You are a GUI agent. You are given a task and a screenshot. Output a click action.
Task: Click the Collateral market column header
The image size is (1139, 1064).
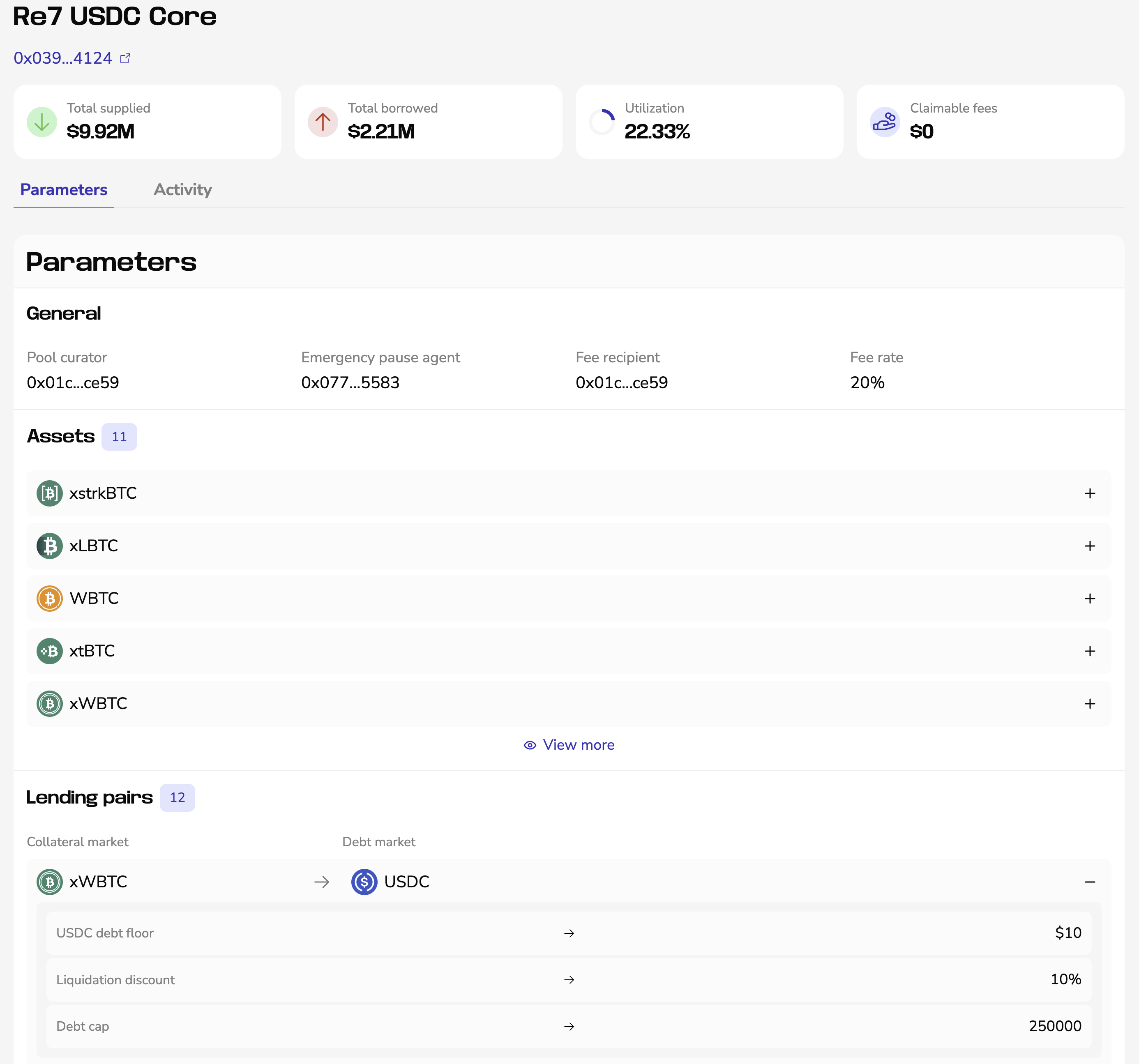(x=77, y=842)
